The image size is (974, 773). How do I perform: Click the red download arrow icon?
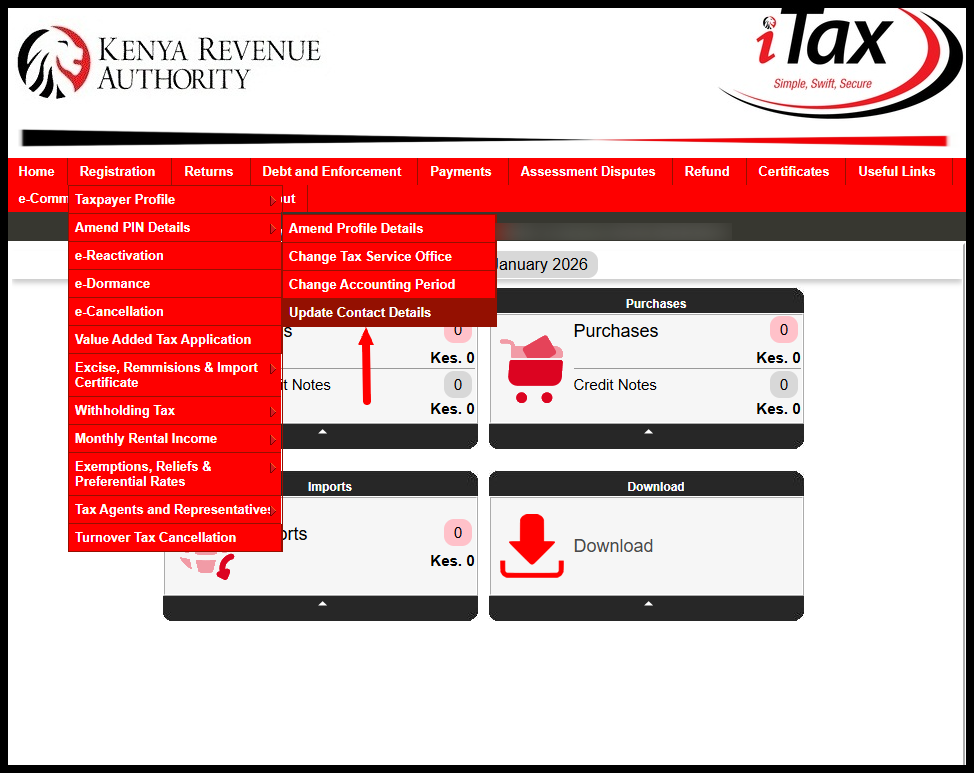pos(530,545)
